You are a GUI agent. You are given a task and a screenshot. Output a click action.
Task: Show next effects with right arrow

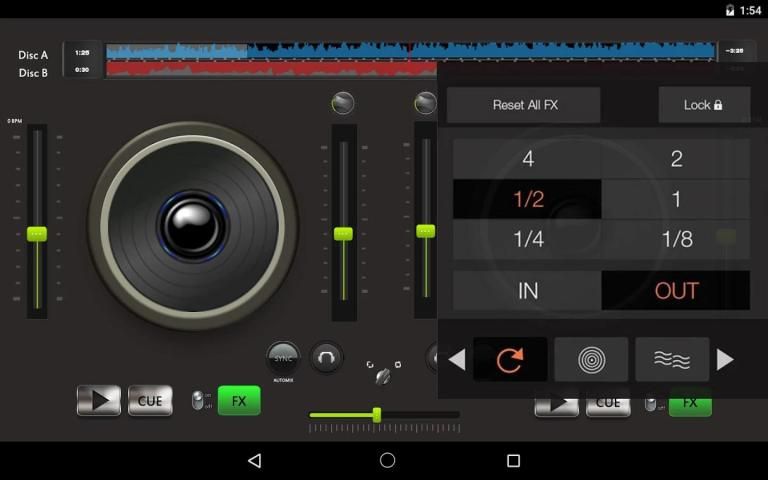[726, 360]
